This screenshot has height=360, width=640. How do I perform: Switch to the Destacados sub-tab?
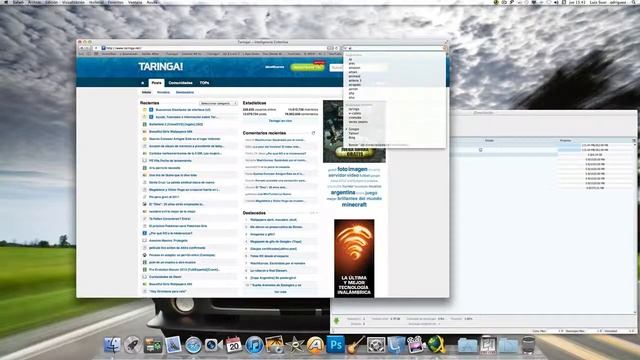(185, 92)
